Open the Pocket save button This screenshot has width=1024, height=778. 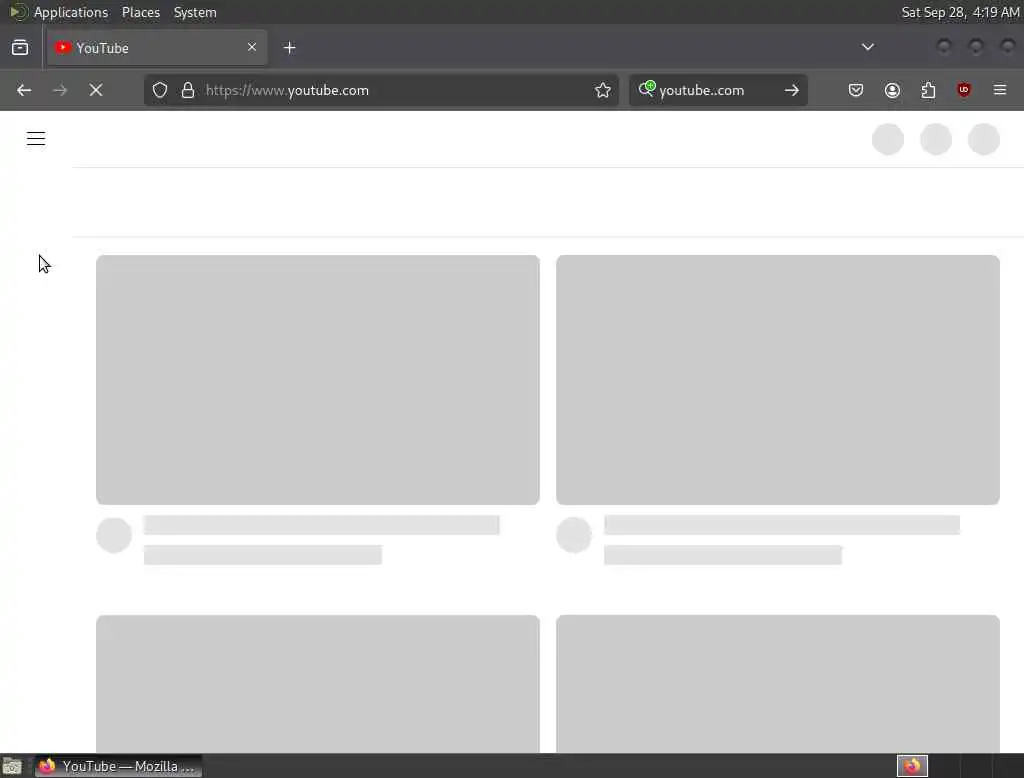pyautogui.click(x=856, y=90)
